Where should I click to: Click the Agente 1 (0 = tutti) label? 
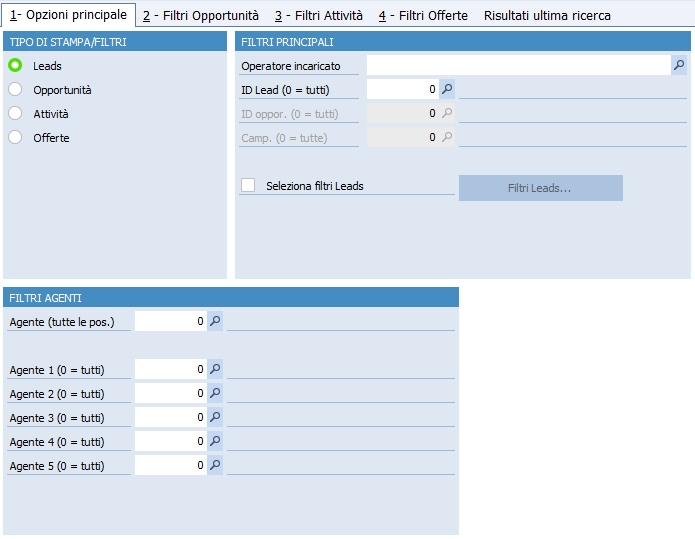[x=57, y=370]
